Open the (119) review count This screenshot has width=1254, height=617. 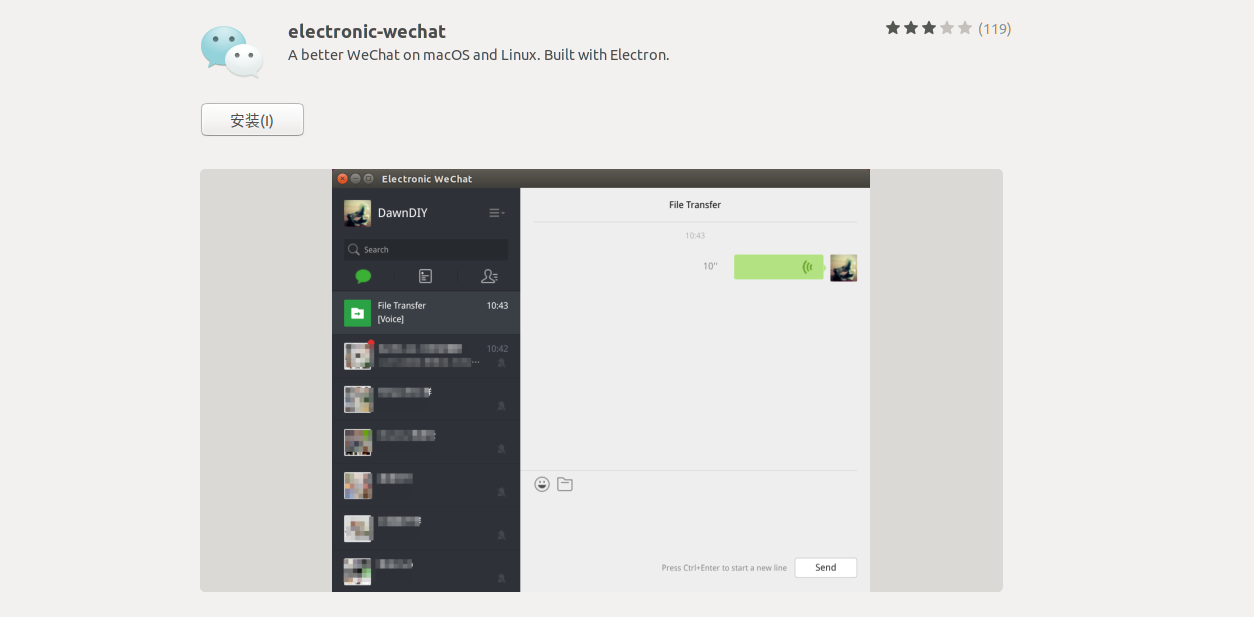tap(995, 28)
